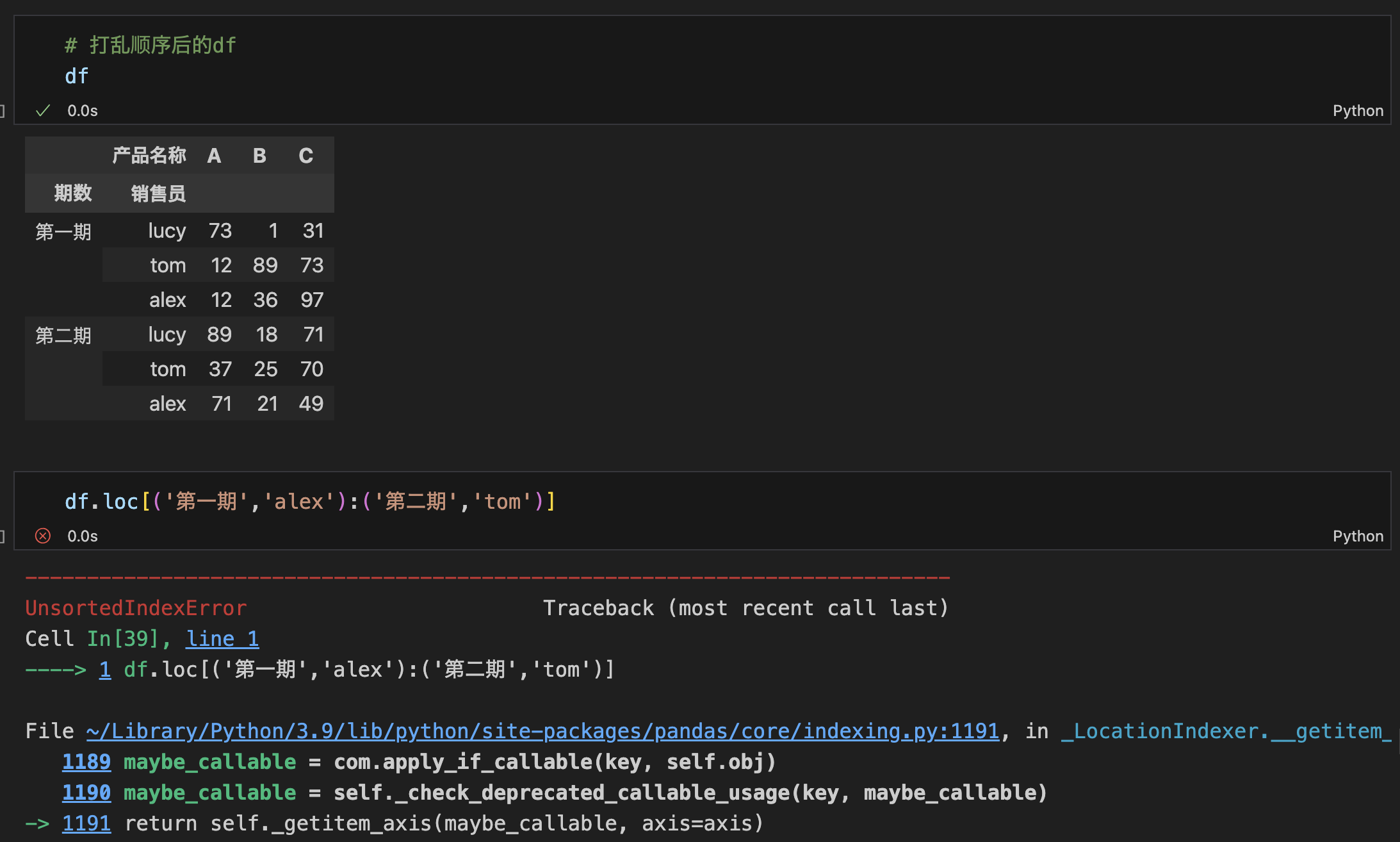Click 'alex' in the 第一期 group
1400x842 pixels.
pyautogui.click(x=167, y=300)
